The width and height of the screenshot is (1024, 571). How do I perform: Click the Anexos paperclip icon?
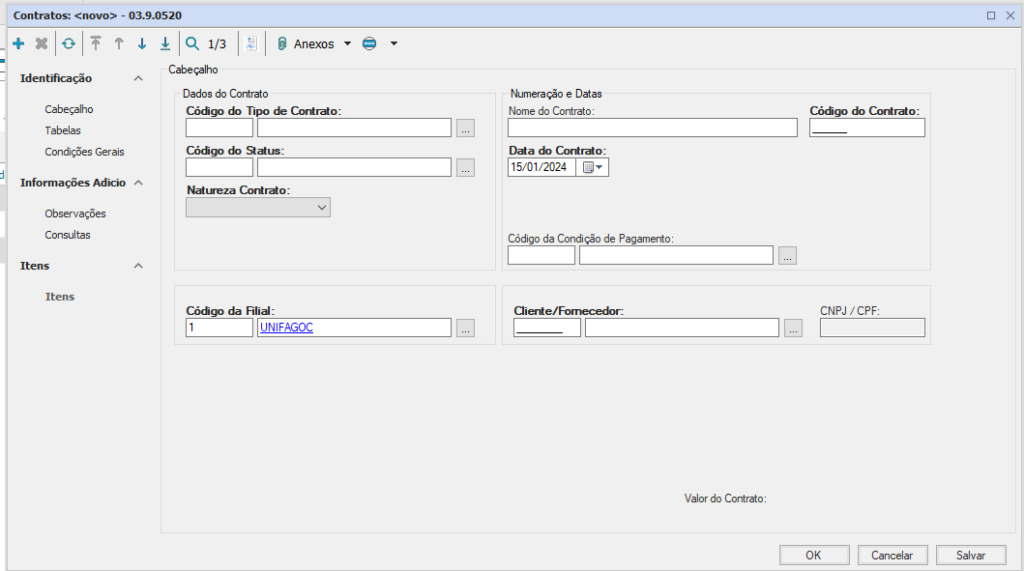[x=282, y=44]
